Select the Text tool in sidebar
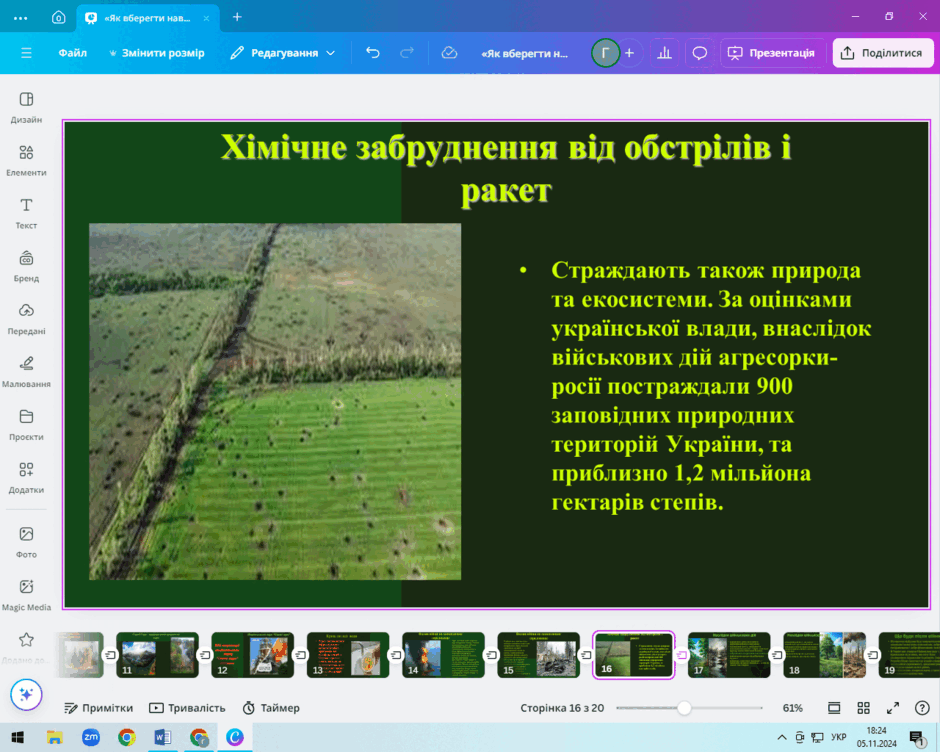The image size is (940, 752). point(26,213)
